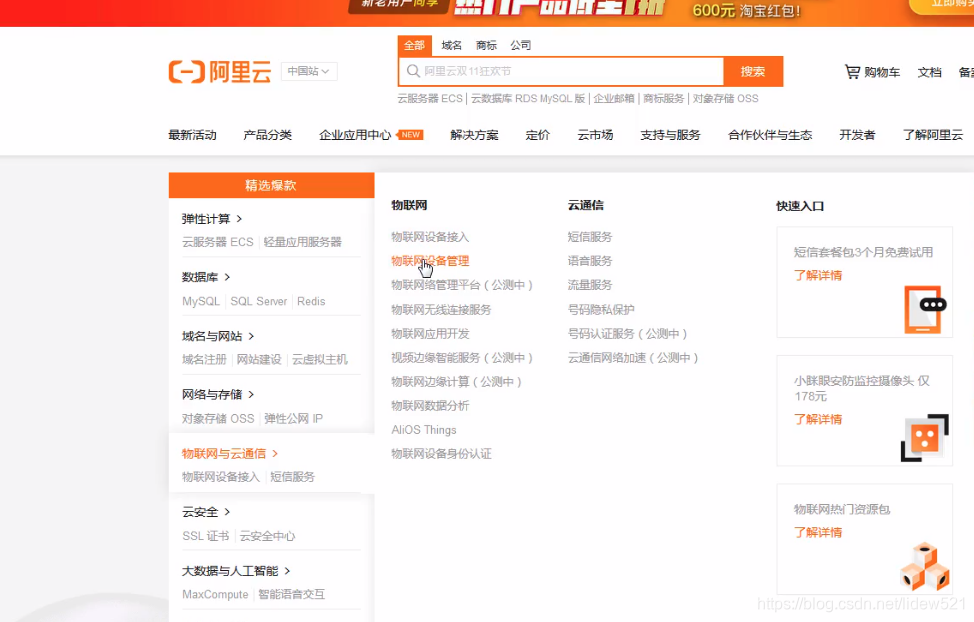The height and width of the screenshot is (622, 974).
Task: Click the Aliyun logo
Action: [220, 72]
